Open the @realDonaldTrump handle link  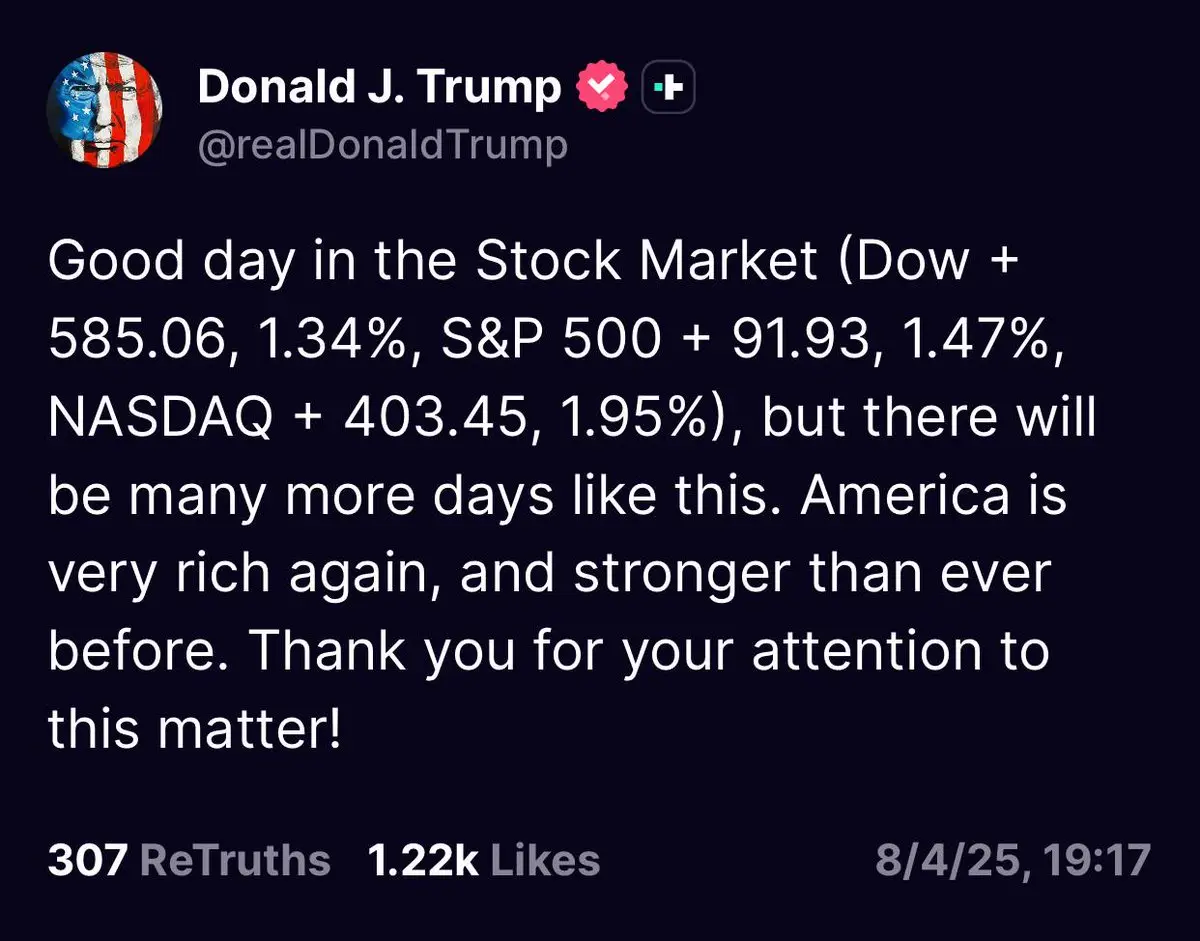pyautogui.click(x=383, y=146)
